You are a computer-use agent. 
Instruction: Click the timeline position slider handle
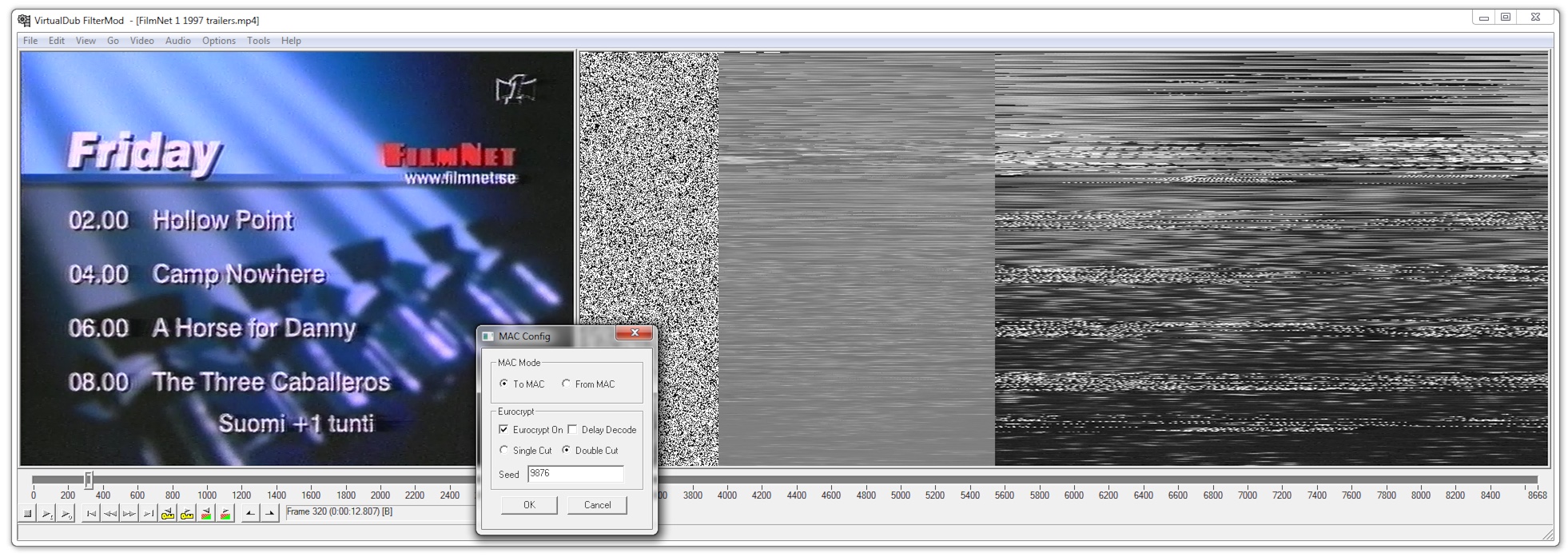click(89, 479)
